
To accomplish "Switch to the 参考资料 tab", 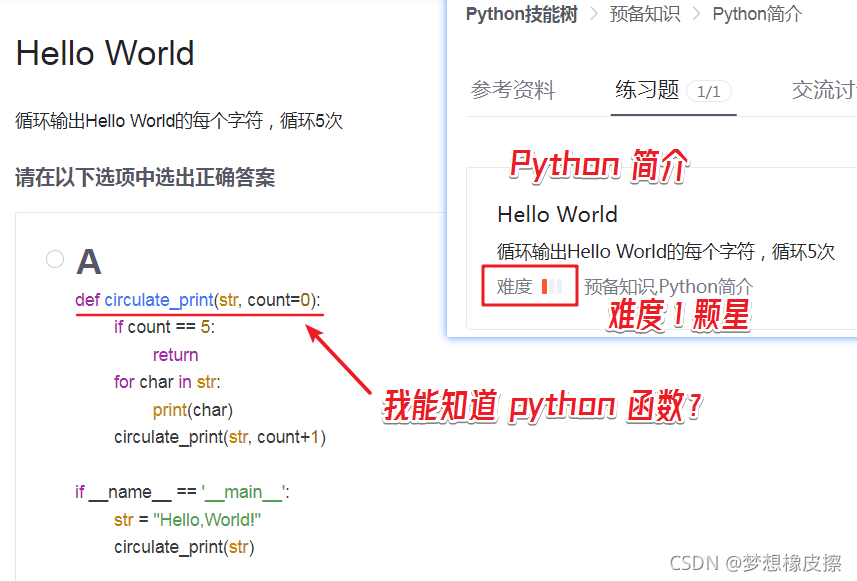I will [x=513, y=90].
